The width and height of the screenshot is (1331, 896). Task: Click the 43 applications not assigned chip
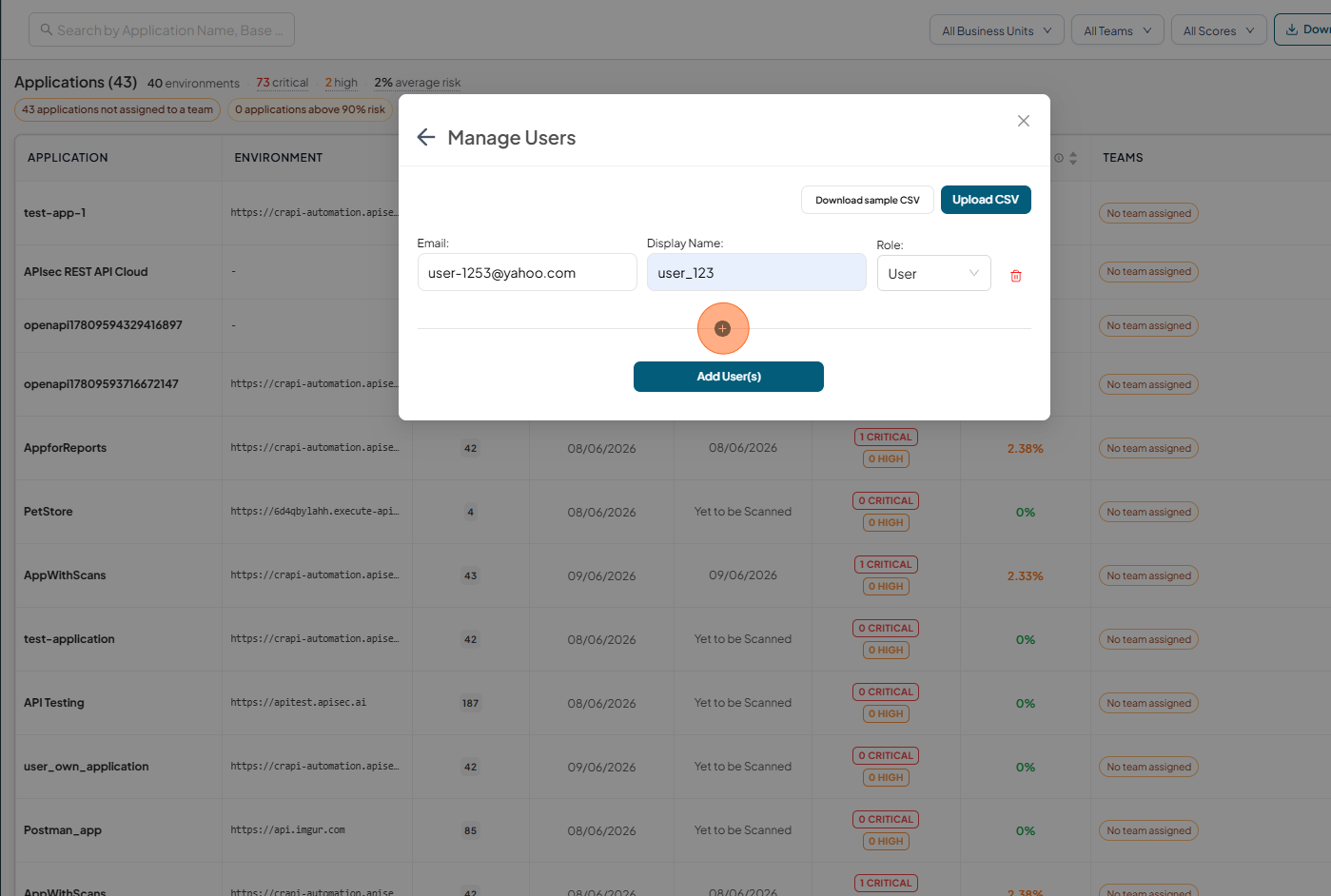coord(117,109)
